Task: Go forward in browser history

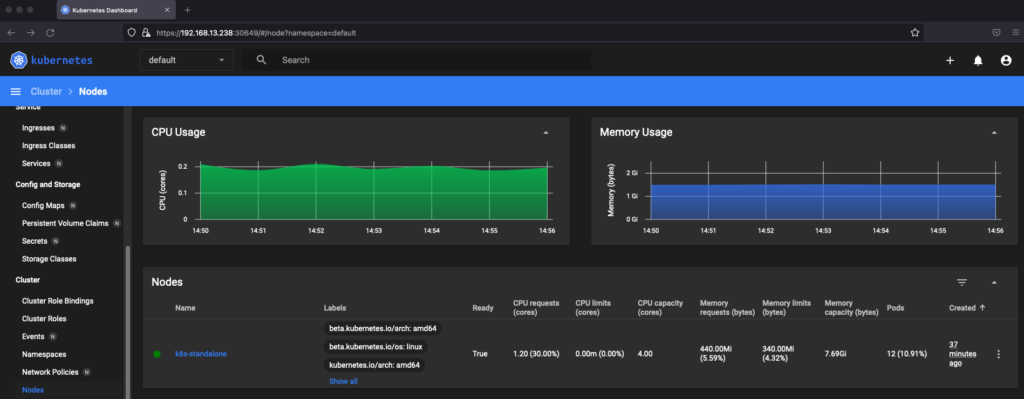Action: 30,33
